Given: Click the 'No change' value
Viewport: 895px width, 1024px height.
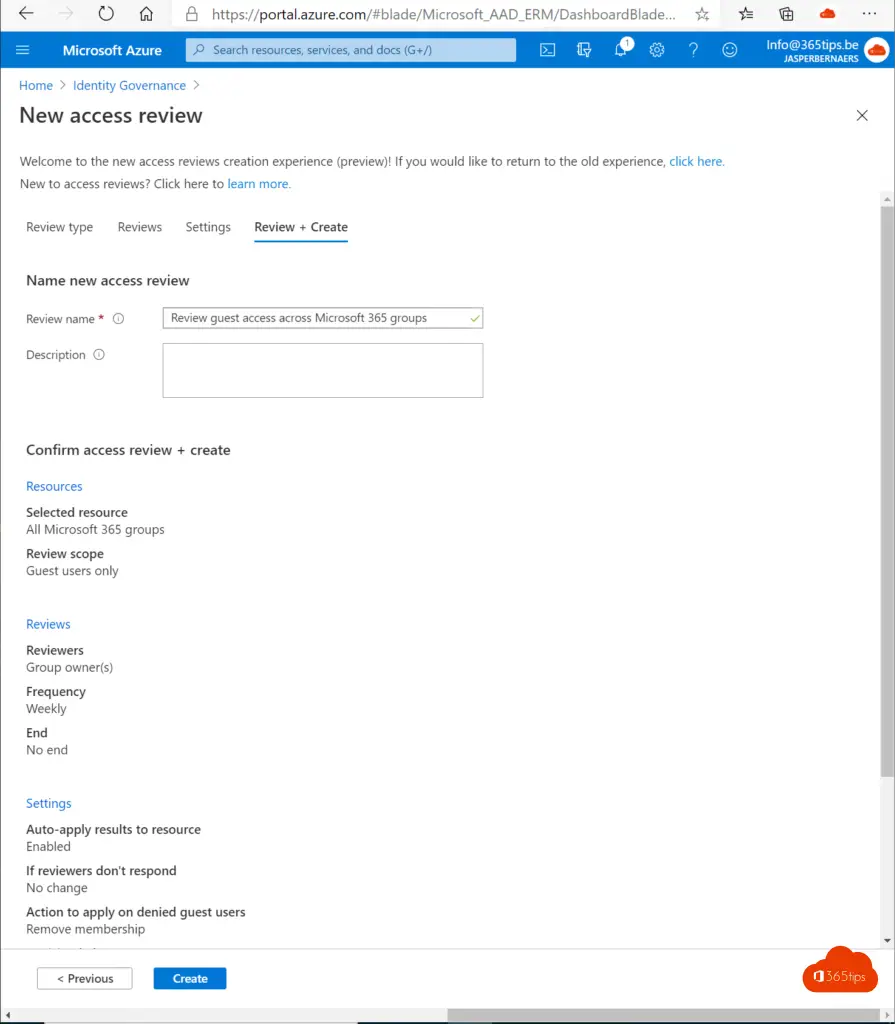Looking at the screenshot, I should [57, 888].
